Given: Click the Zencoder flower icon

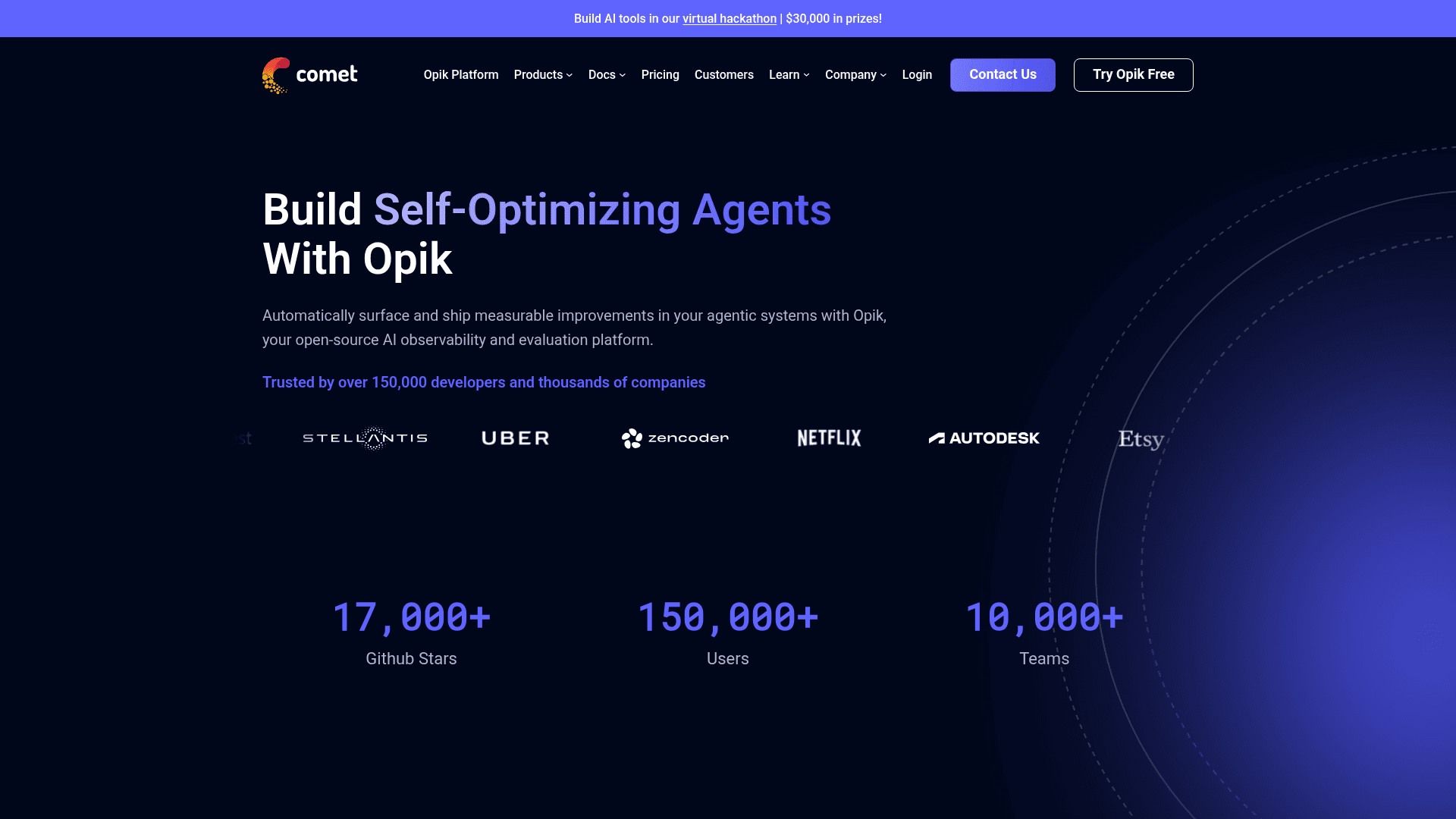Looking at the screenshot, I should click(632, 438).
